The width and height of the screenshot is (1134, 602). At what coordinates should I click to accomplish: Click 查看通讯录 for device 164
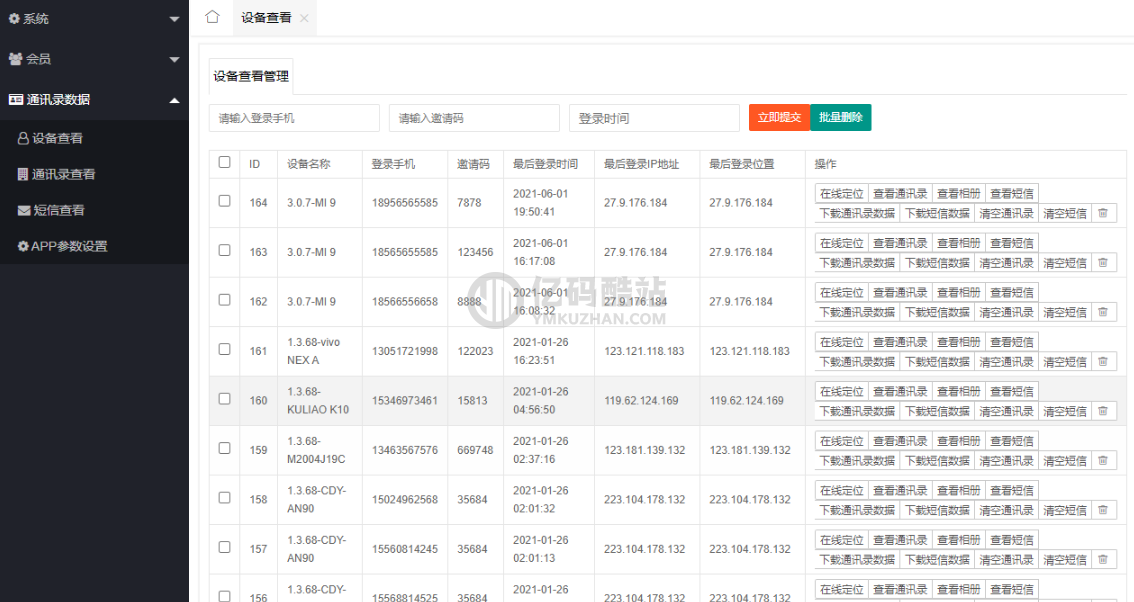pyautogui.click(x=900, y=194)
